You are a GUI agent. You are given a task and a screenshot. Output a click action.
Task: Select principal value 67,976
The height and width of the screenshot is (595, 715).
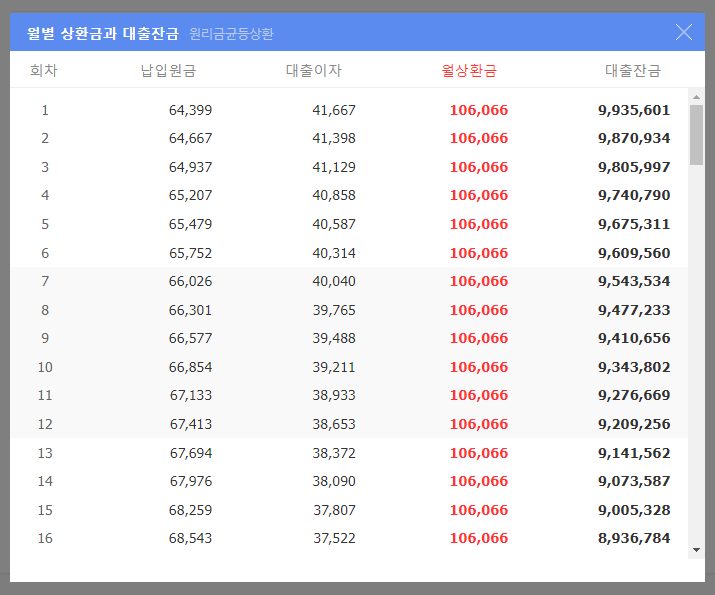tap(191, 481)
